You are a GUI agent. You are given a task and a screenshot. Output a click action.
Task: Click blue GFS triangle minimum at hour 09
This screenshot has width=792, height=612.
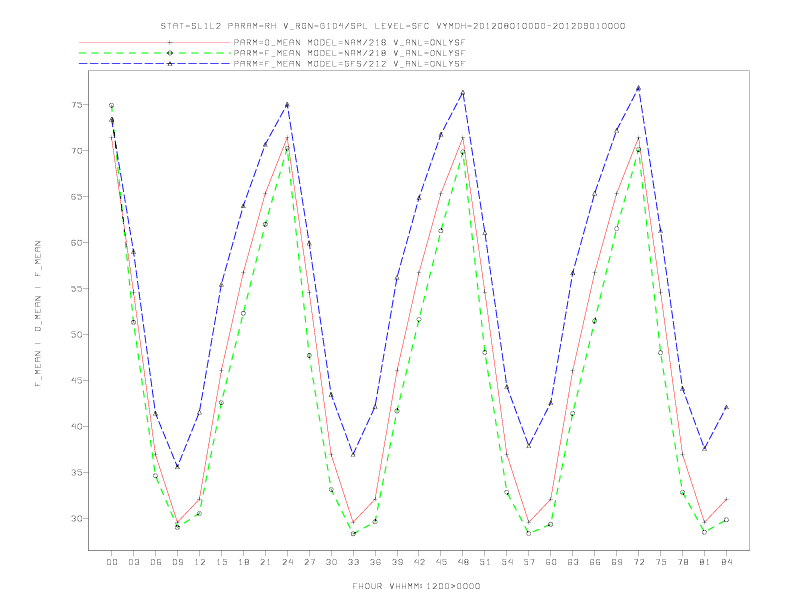click(x=177, y=467)
